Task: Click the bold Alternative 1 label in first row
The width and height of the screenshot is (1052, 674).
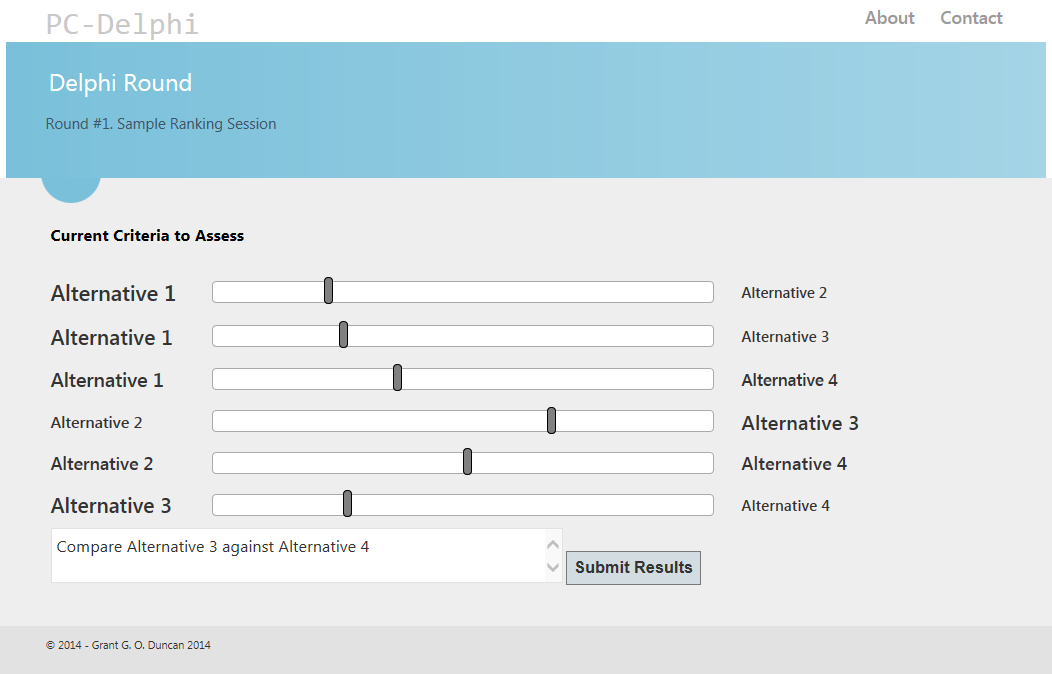Action: (112, 293)
